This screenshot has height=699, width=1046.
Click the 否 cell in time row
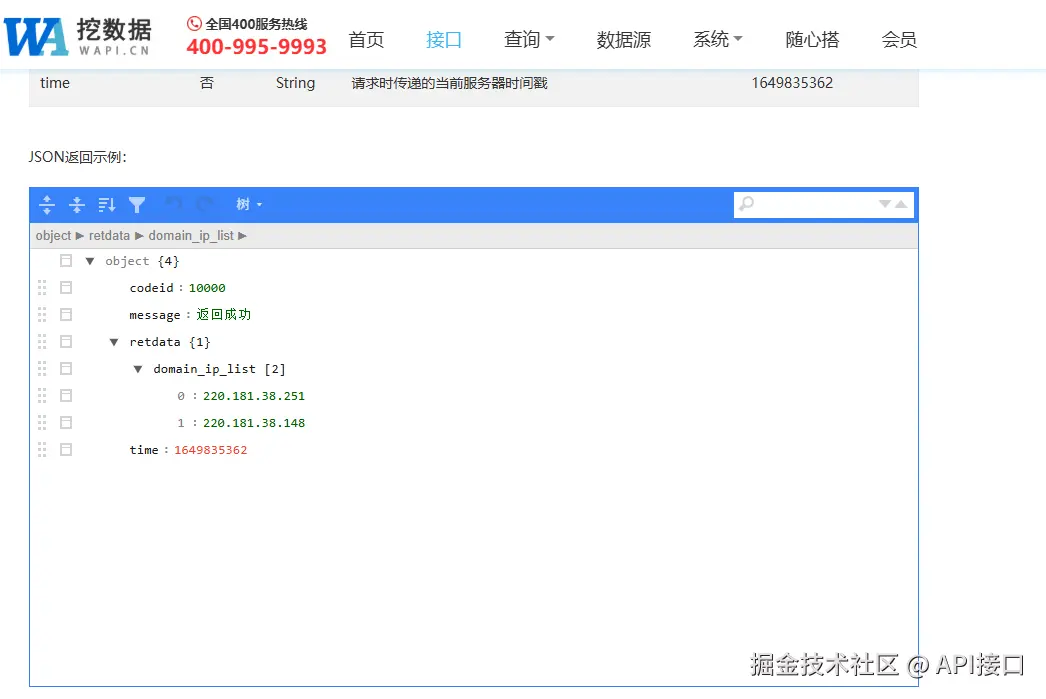[x=207, y=83]
